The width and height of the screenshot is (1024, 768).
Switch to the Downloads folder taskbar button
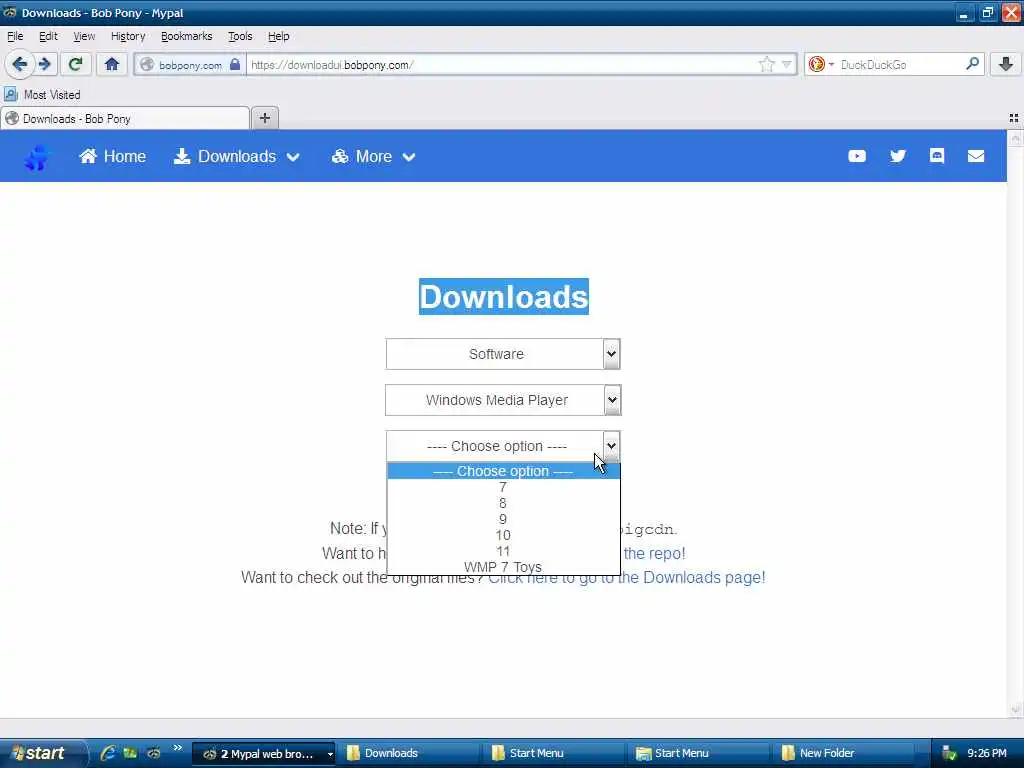[x=408, y=754]
